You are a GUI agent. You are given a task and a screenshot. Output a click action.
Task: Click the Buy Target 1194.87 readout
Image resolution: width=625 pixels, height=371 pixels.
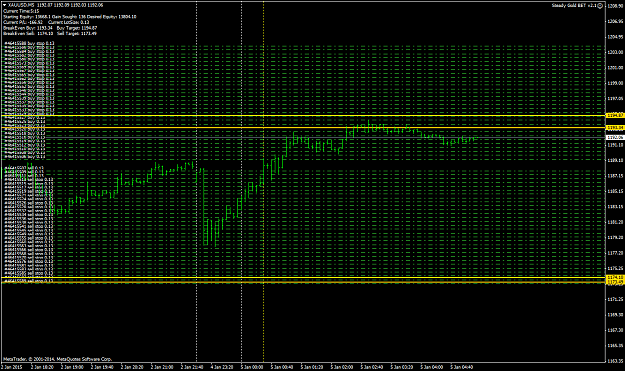77,28
